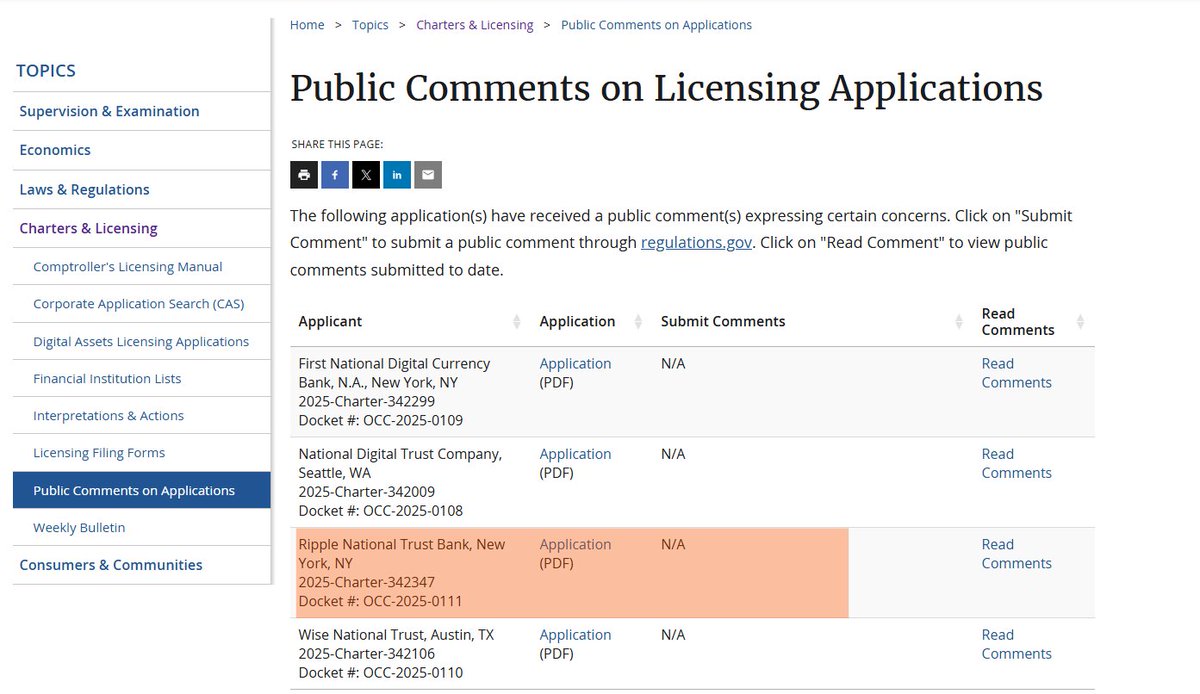Open Public Comments on Applications breadcrumb
Image resolution: width=1200 pixels, height=694 pixels.
656,25
